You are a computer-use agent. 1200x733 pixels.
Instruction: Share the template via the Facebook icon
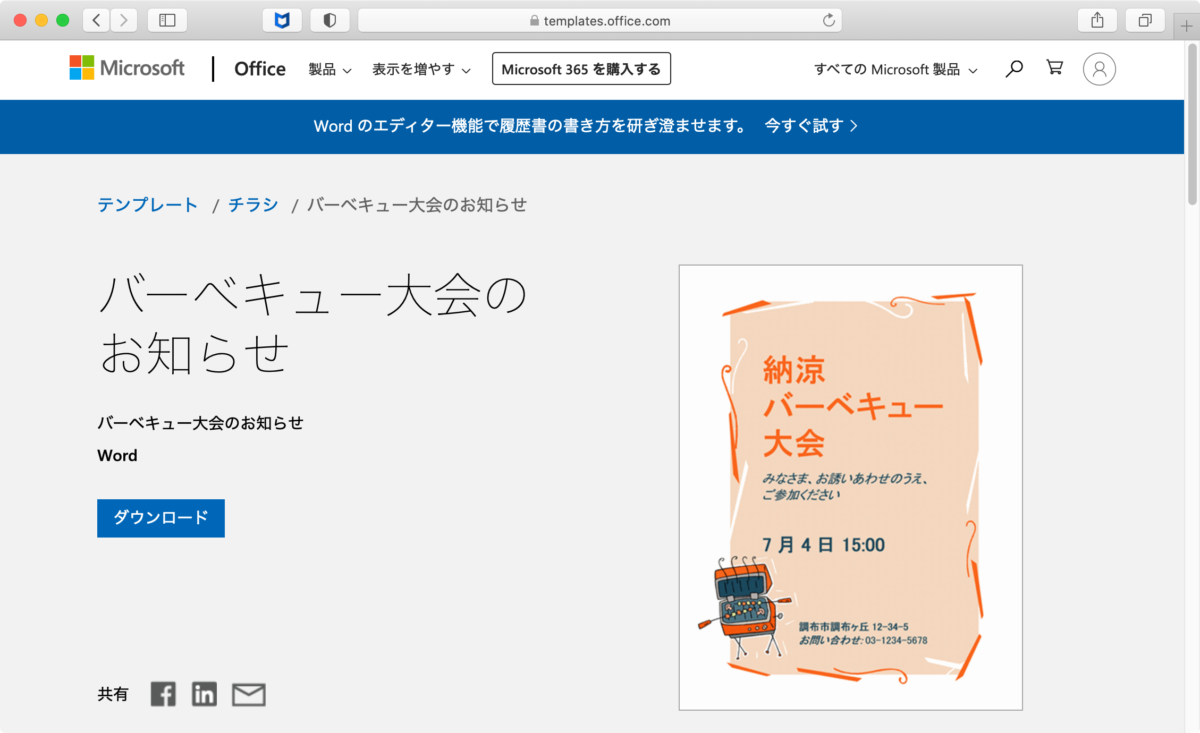pyautogui.click(x=162, y=693)
